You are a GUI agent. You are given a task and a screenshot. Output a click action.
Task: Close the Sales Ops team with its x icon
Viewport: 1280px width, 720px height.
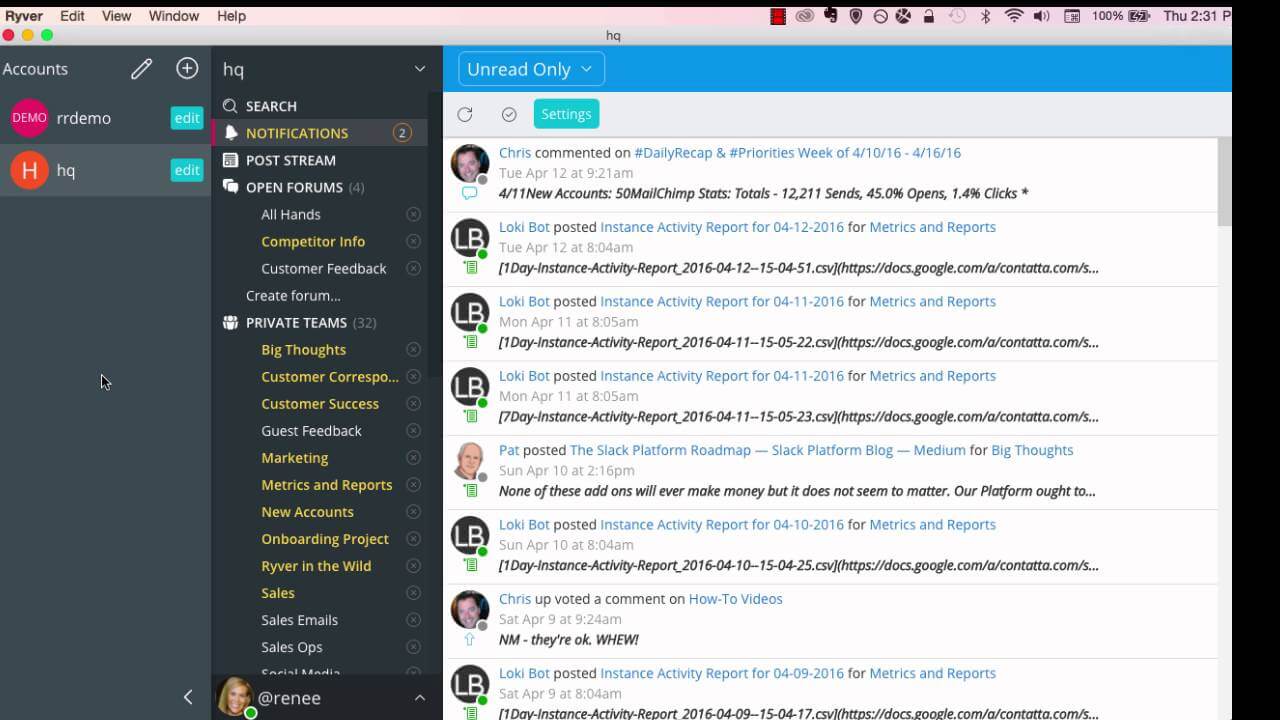(x=413, y=646)
